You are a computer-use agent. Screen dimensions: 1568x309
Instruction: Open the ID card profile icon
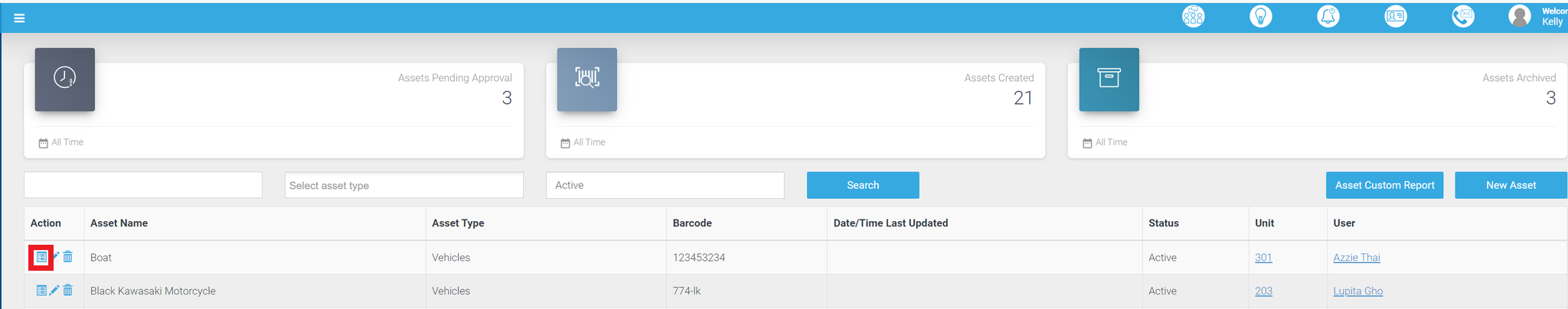pyautogui.click(x=1395, y=16)
